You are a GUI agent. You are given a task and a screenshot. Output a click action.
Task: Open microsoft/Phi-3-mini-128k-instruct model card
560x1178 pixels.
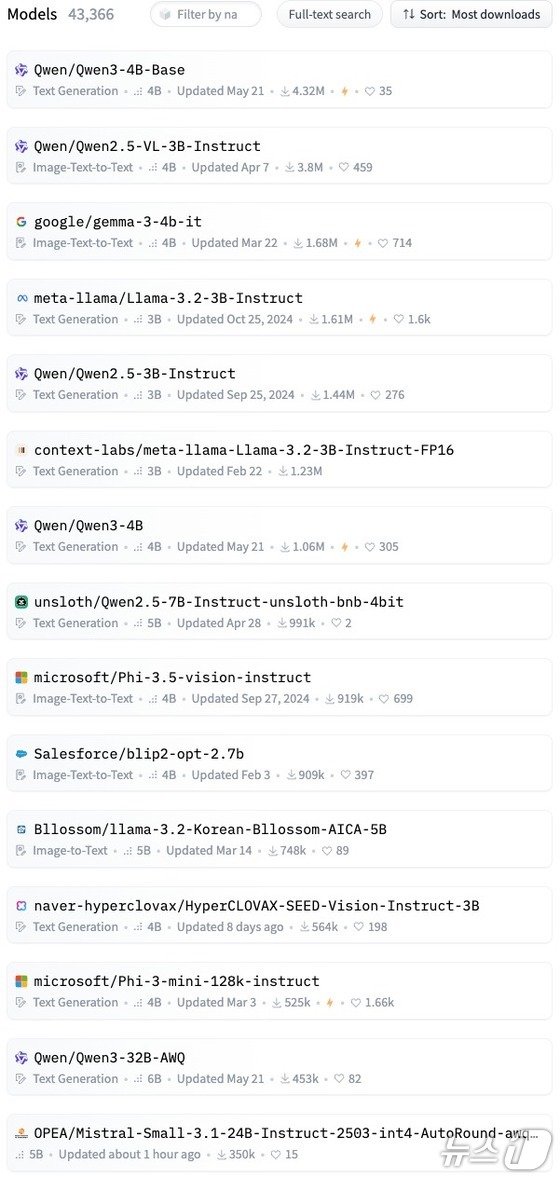177,981
